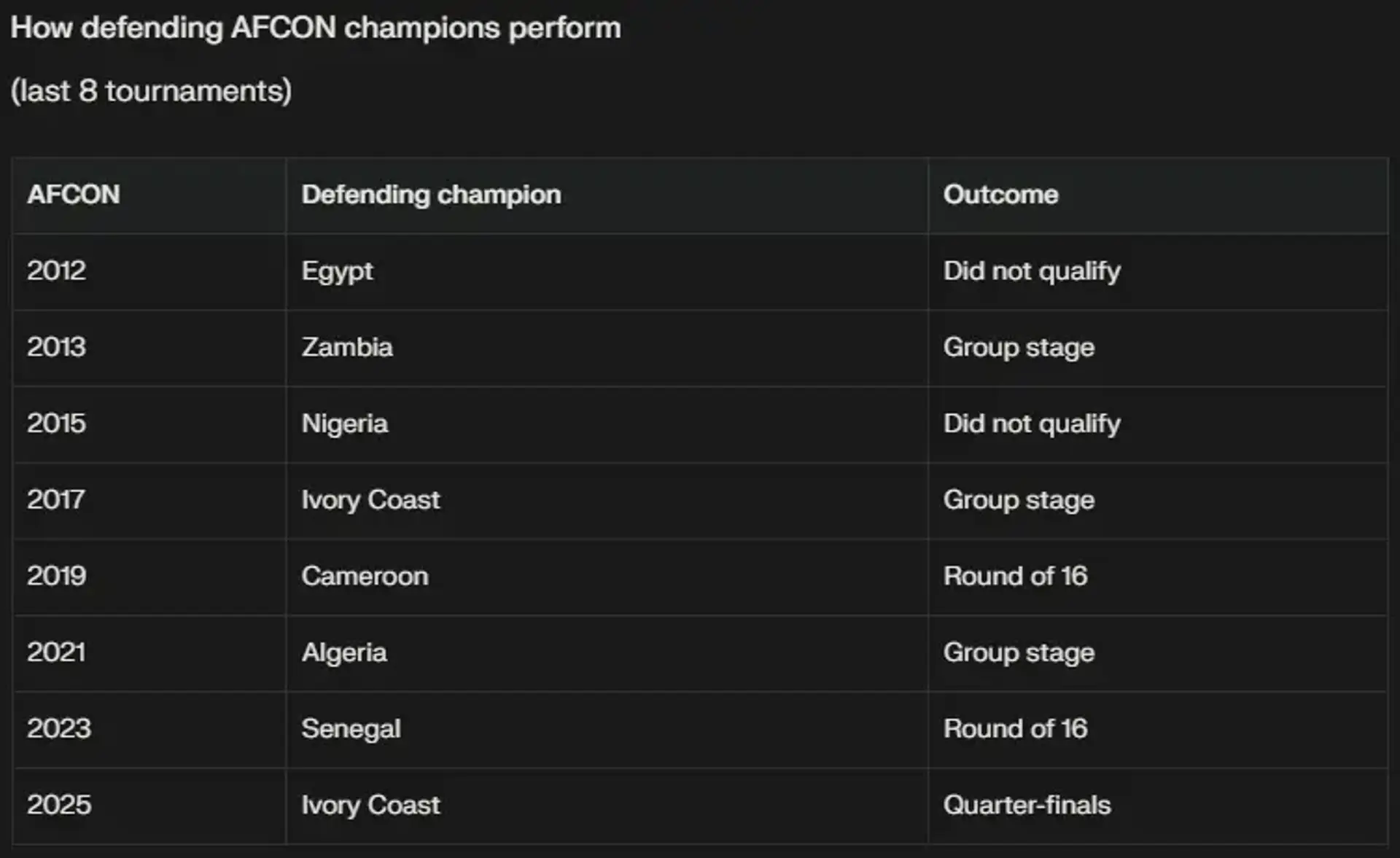1400x858 pixels.
Task: Click Did not qualify in Egypt row
Action: [1031, 271]
